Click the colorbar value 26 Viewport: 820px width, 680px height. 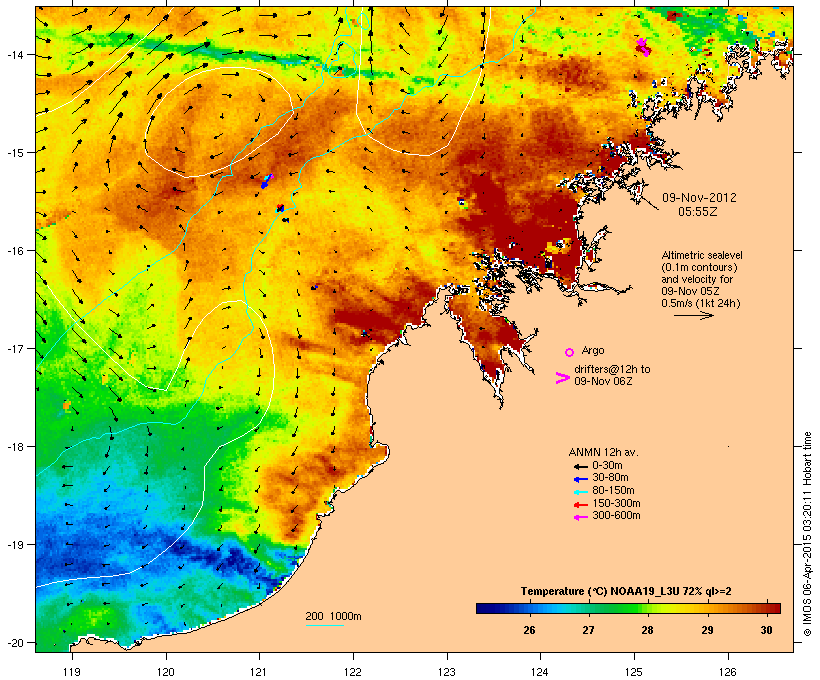(x=529, y=630)
